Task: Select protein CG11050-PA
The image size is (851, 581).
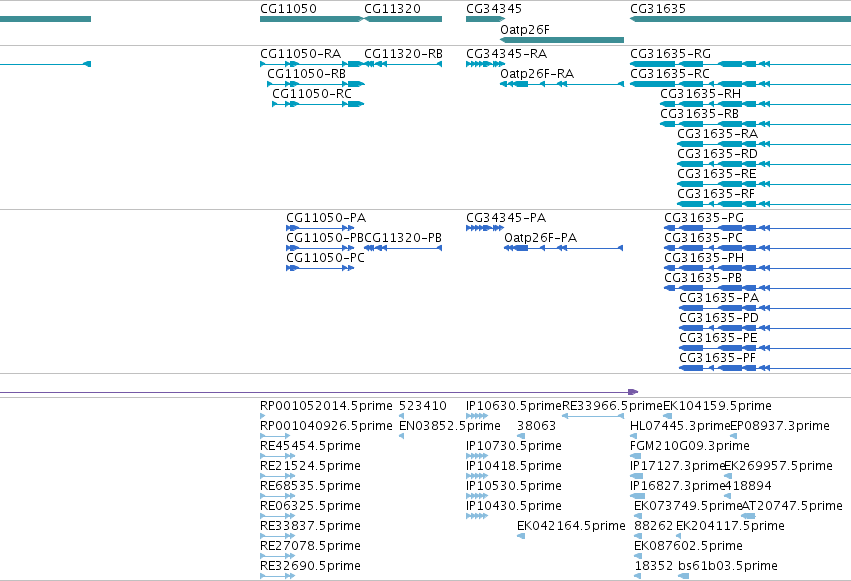Action: [320, 228]
